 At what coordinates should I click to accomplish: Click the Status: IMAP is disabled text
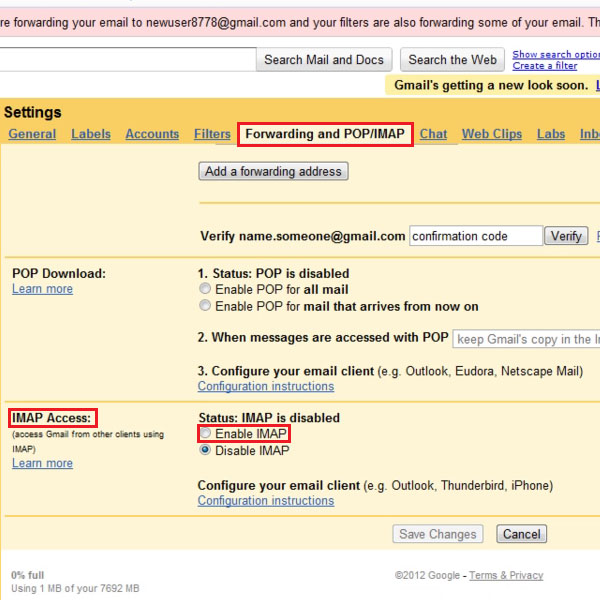269,417
